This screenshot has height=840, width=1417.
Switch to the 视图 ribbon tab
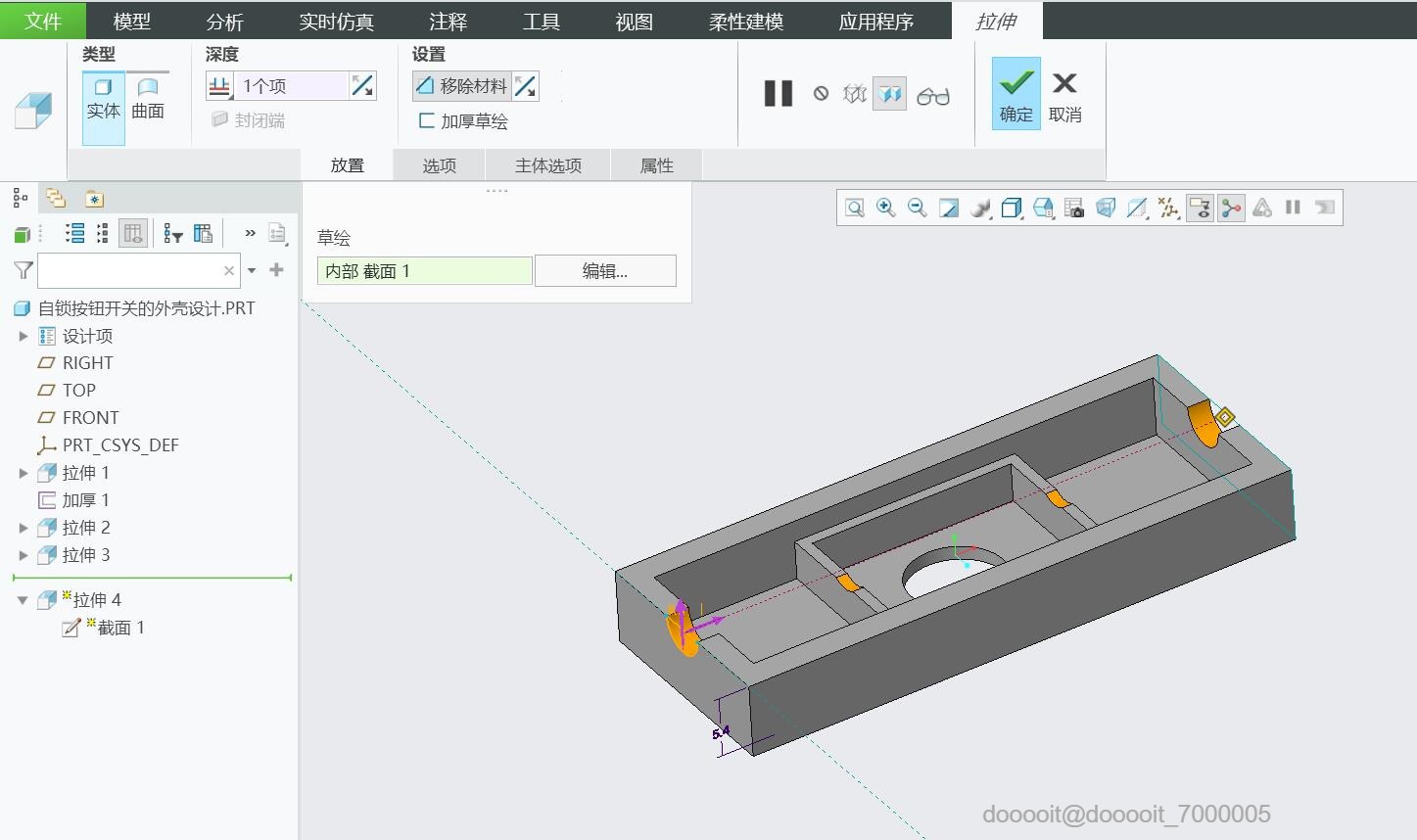pyautogui.click(x=633, y=21)
